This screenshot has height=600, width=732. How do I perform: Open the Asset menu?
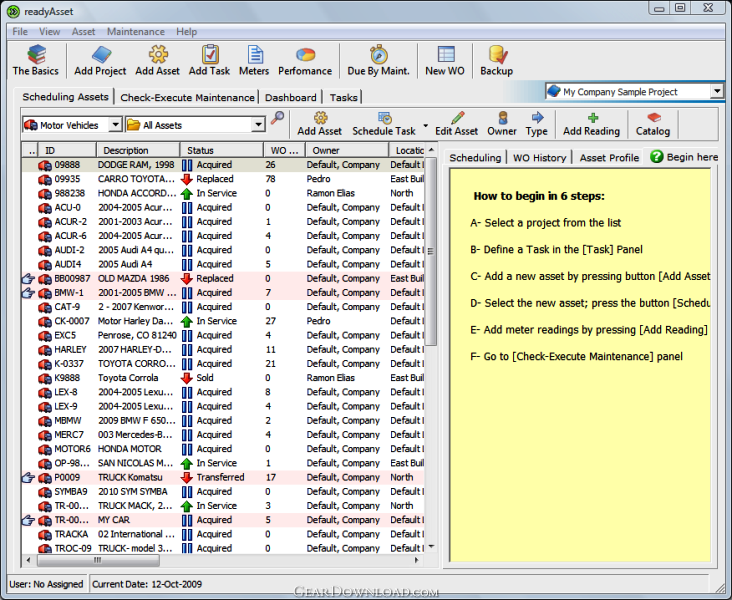84,32
